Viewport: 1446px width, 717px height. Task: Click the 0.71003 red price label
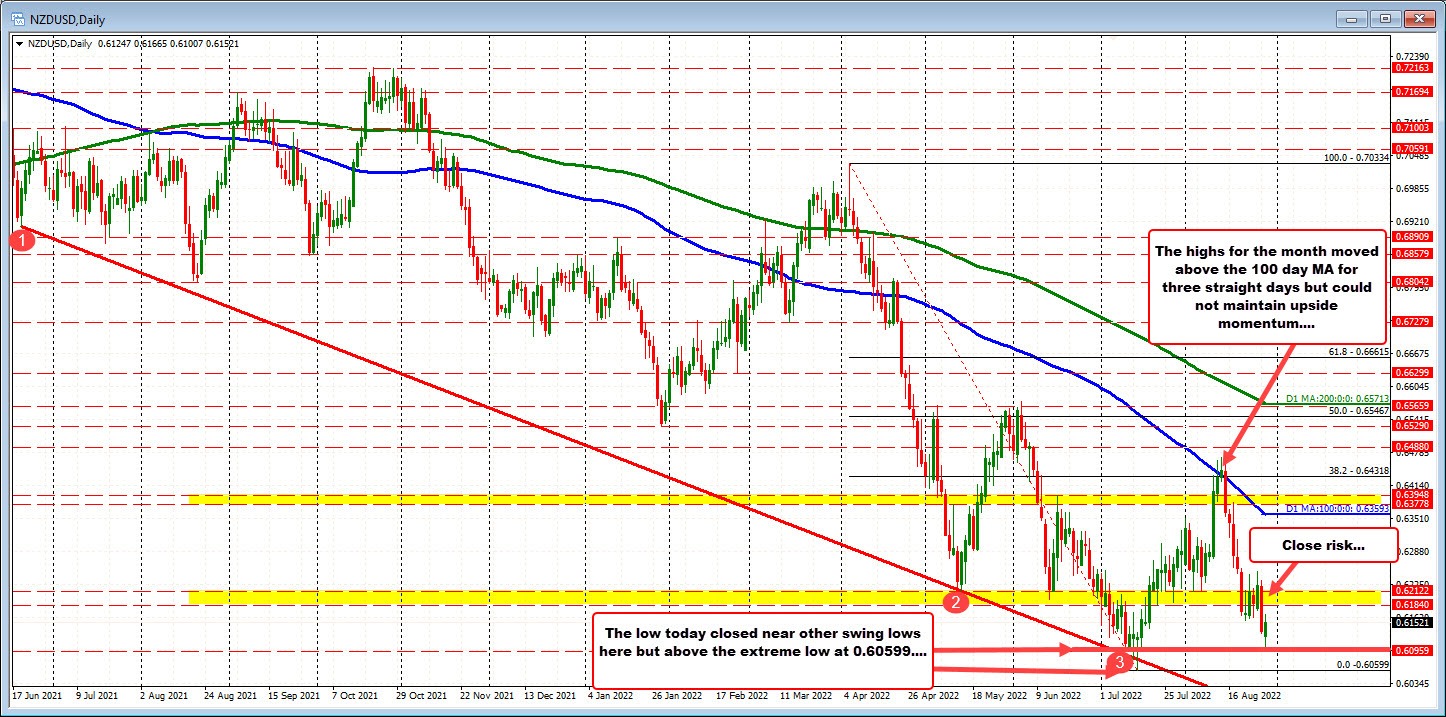pyautogui.click(x=1410, y=128)
